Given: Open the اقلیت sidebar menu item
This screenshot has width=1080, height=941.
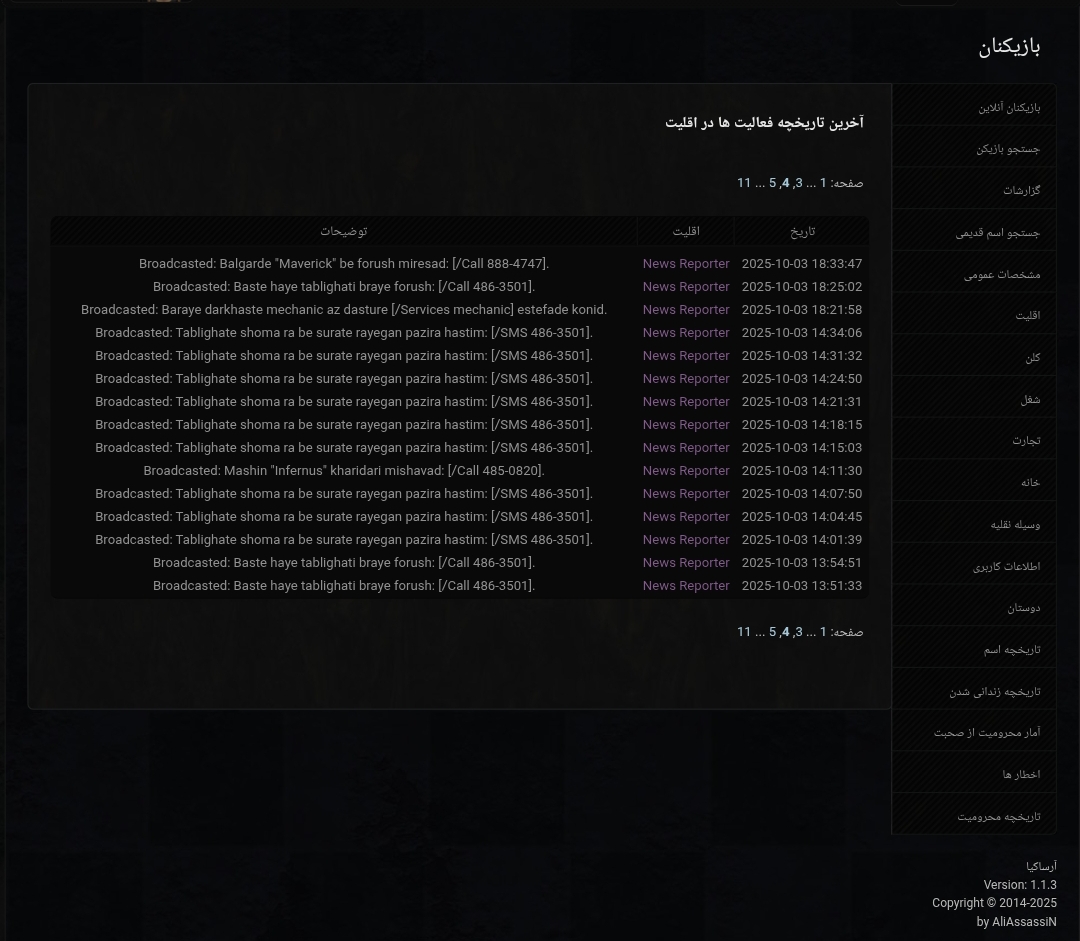Looking at the screenshot, I should (1027, 316).
